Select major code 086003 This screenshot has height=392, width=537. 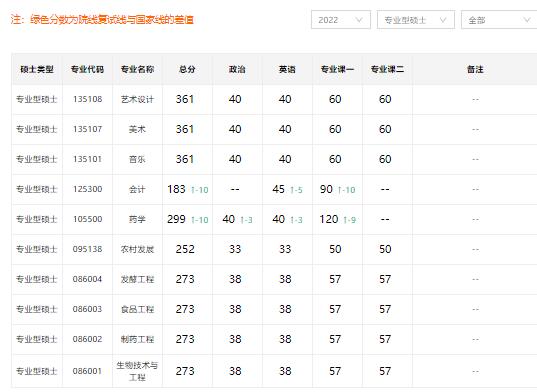[x=87, y=309]
